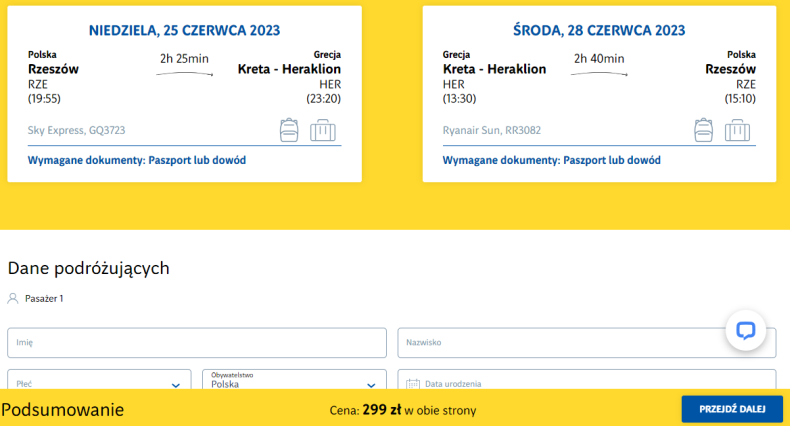Viewport: 790px width, 426px height.
Task: Click the suitcase icon on Sky Express flight
Action: 323,130
